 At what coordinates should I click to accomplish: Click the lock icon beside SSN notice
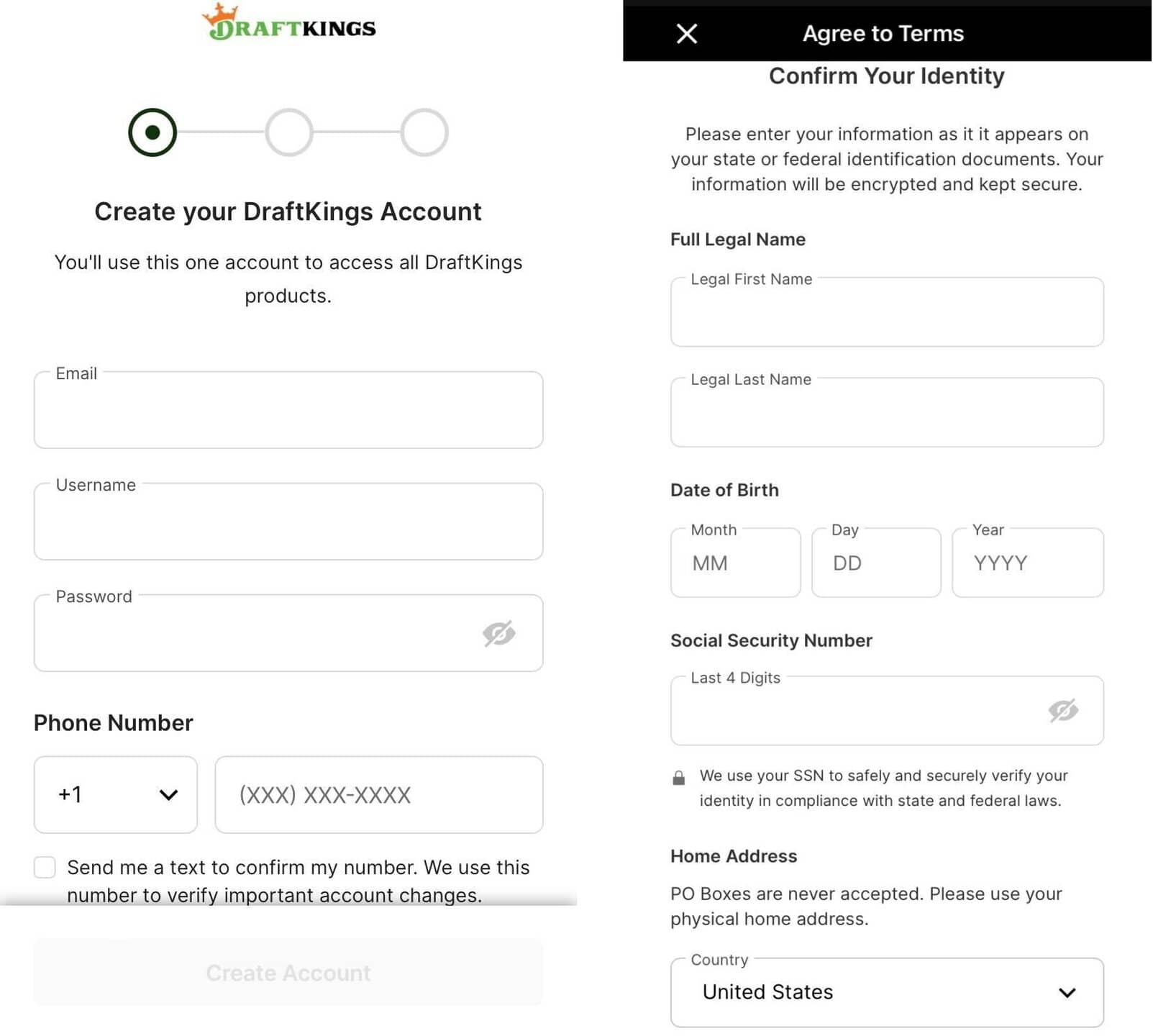(678, 778)
